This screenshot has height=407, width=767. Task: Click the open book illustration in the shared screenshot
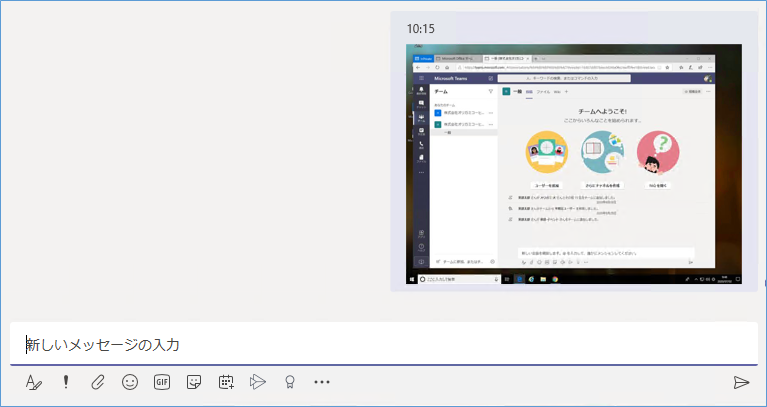[x=602, y=153]
